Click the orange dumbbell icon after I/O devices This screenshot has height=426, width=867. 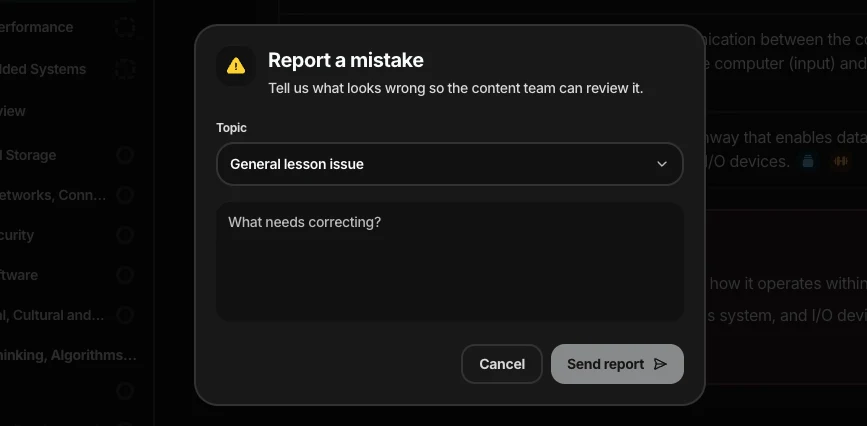pyautogui.click(x=840, y=161)
